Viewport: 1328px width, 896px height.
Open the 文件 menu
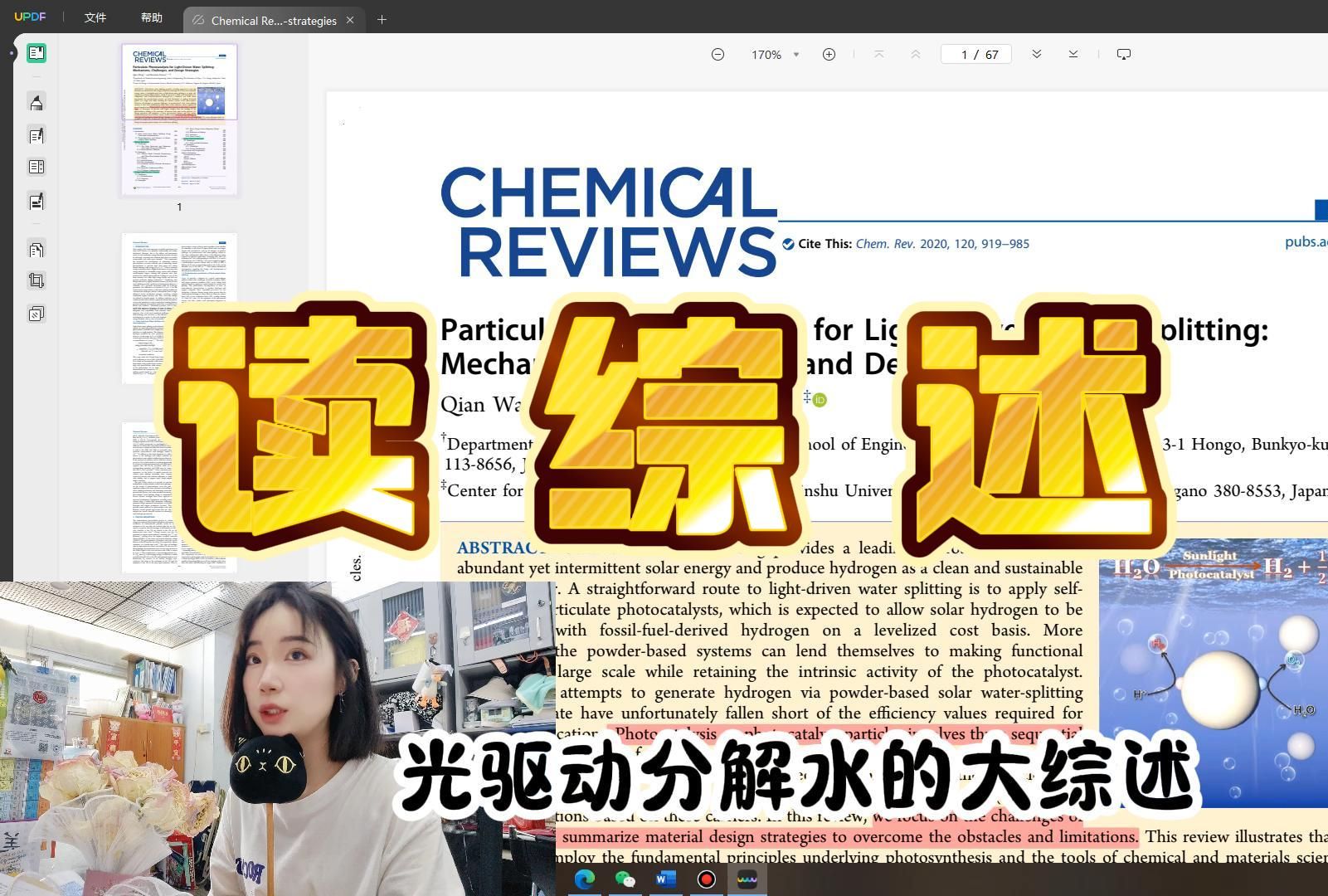95,18
